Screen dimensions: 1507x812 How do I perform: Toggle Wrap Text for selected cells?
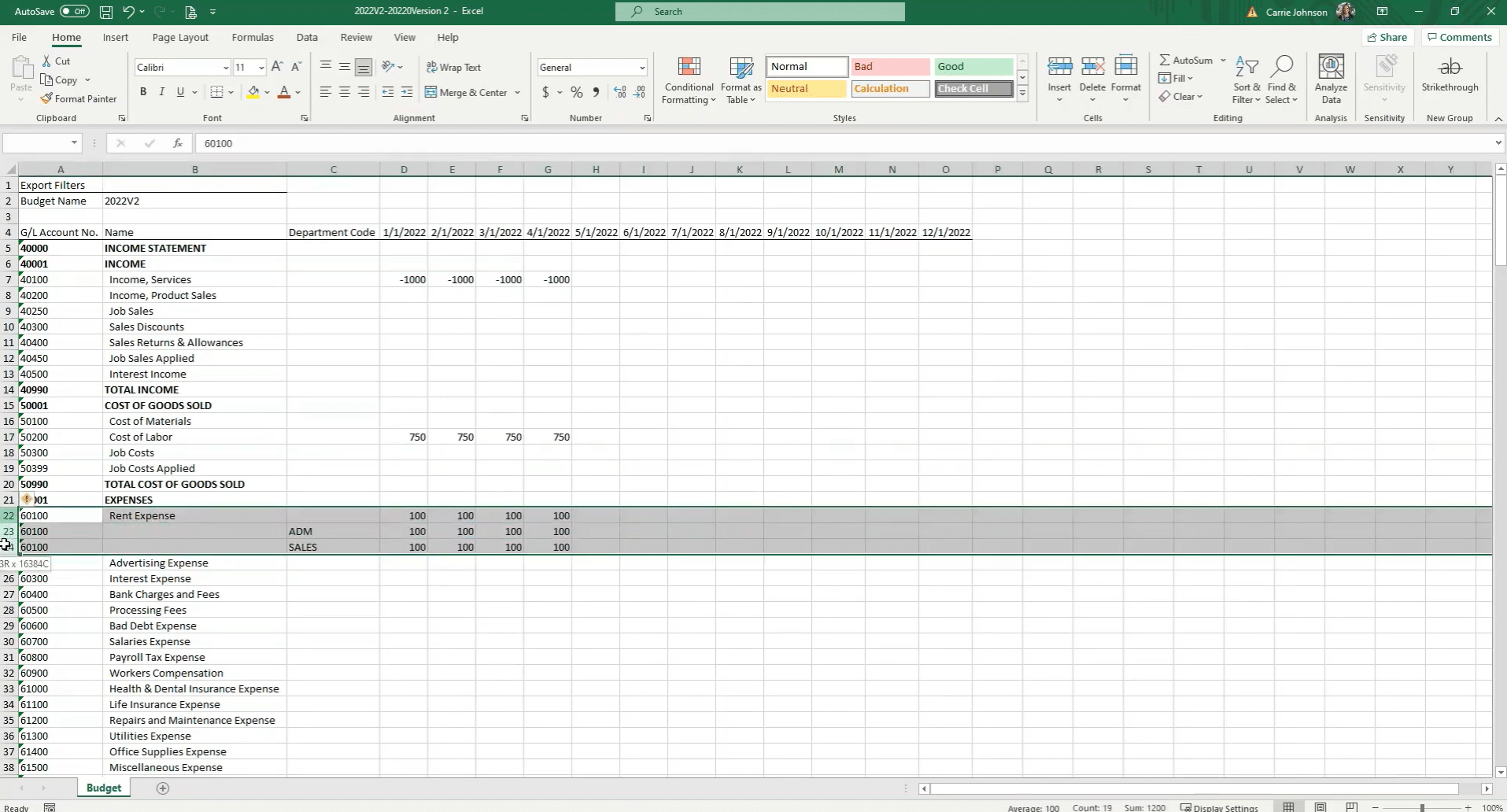(453, 68)
